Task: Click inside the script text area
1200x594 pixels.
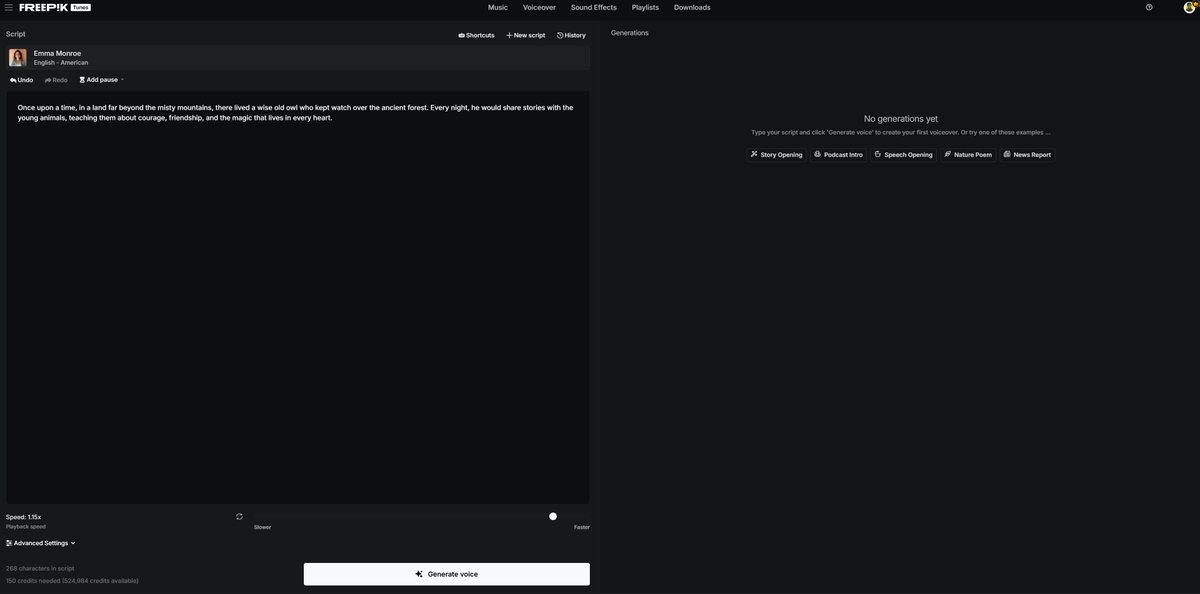Action: pos(298,298)
